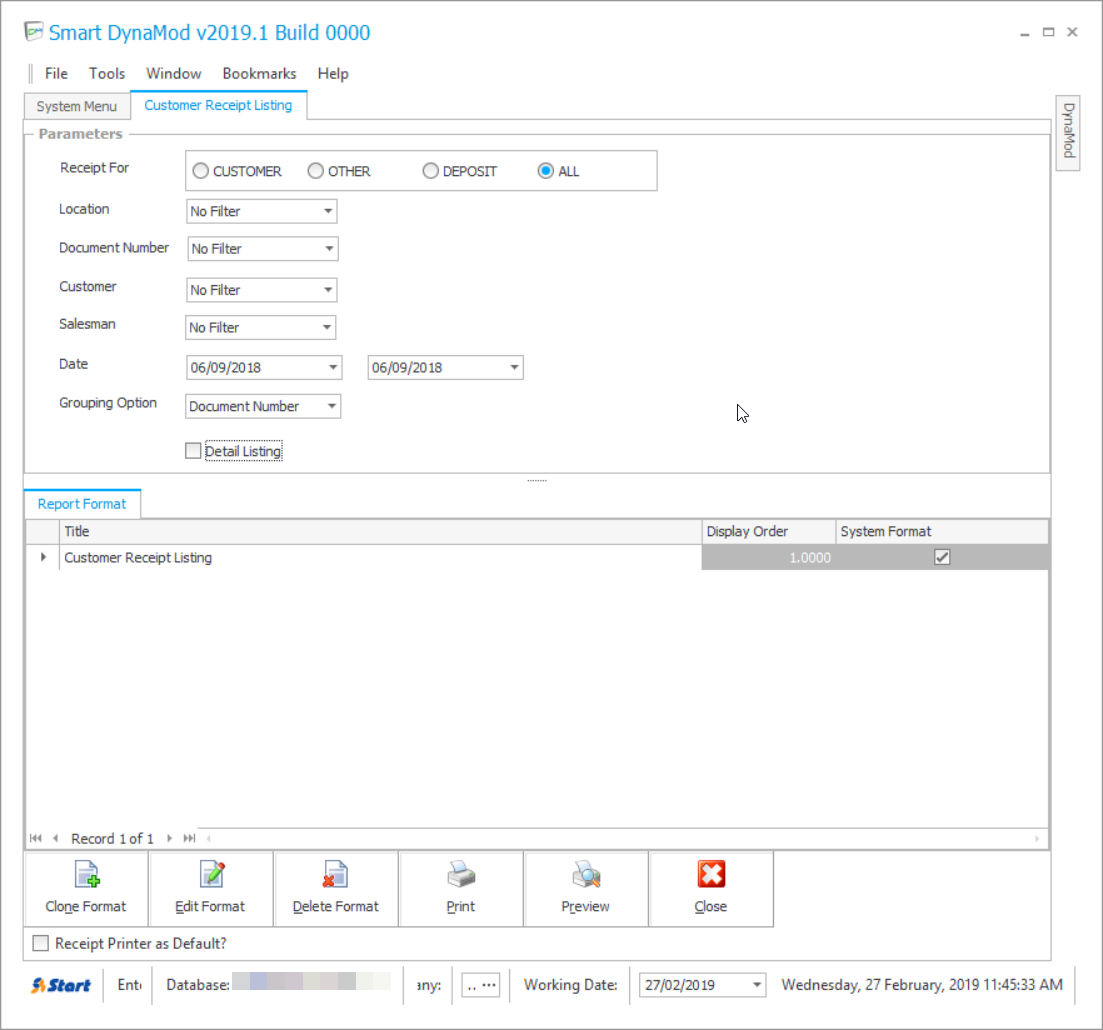Image resolution: width=1103 pixels, height=1030 pixels.
Task: Open the Document Number filter dropdown
Action: (329, 248)
